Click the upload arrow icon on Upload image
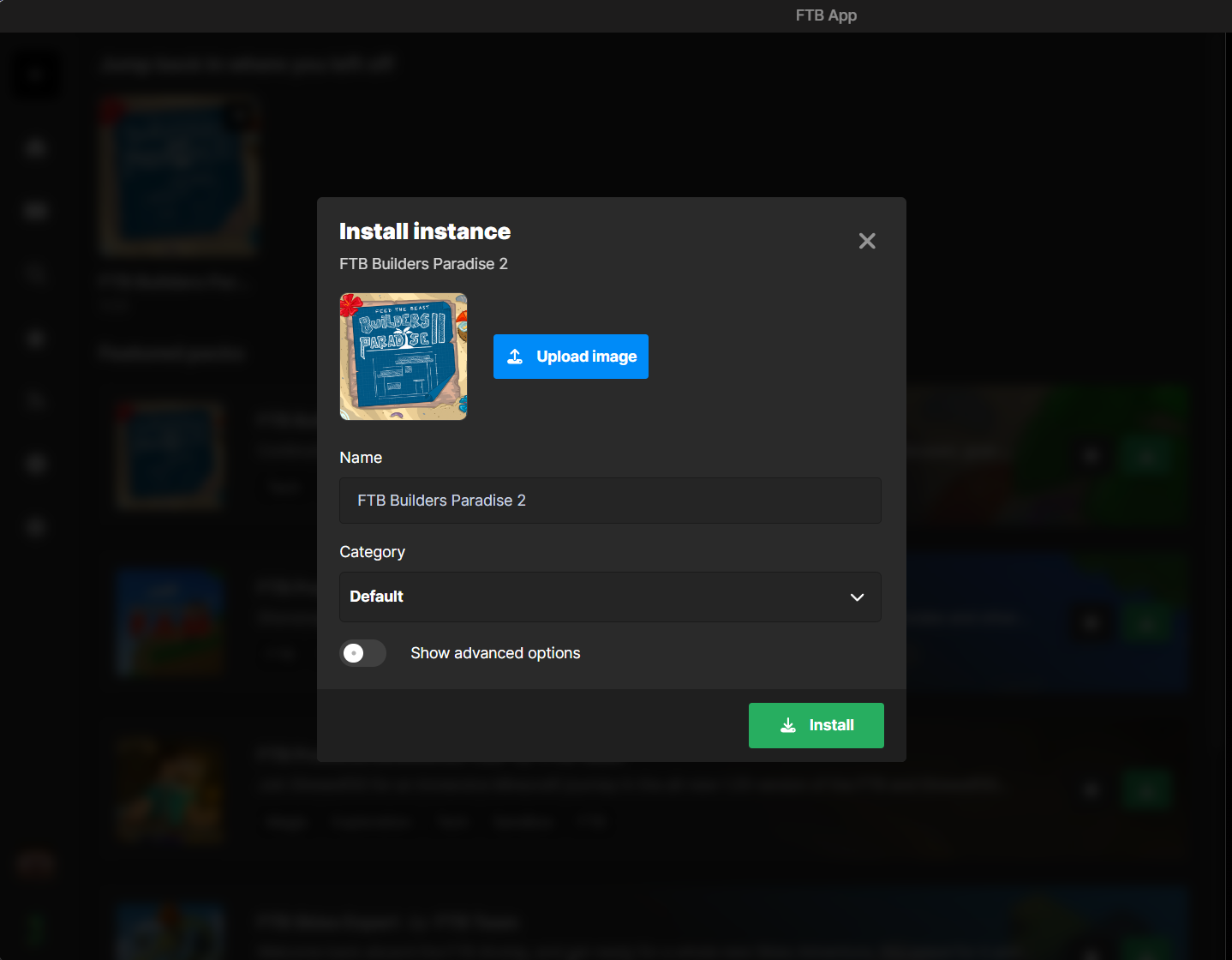The height and width of the screenshot is (960, 1232). tap(515, 357)
